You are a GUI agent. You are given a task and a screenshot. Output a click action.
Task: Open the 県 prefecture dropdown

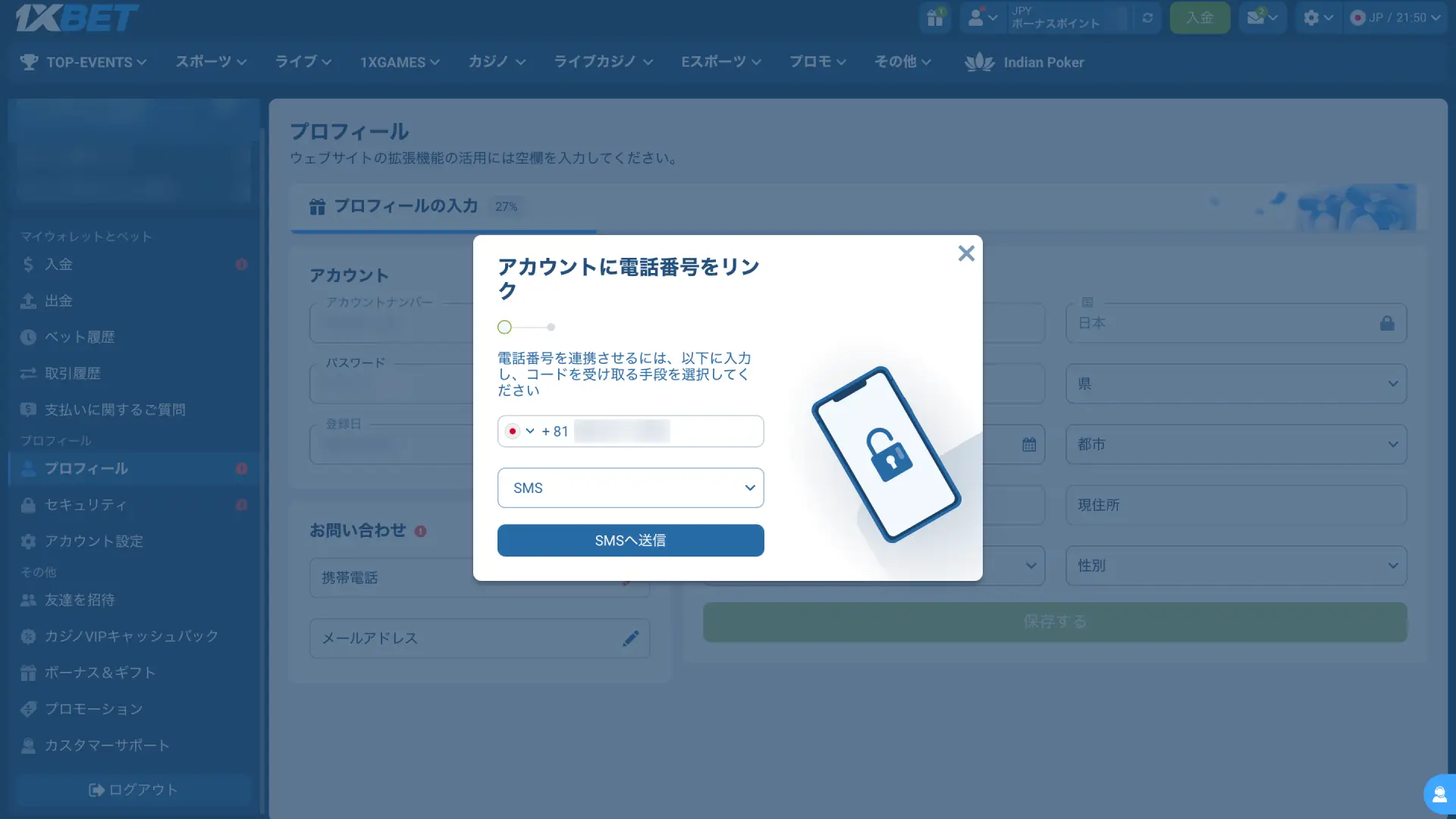point(1236,384)
